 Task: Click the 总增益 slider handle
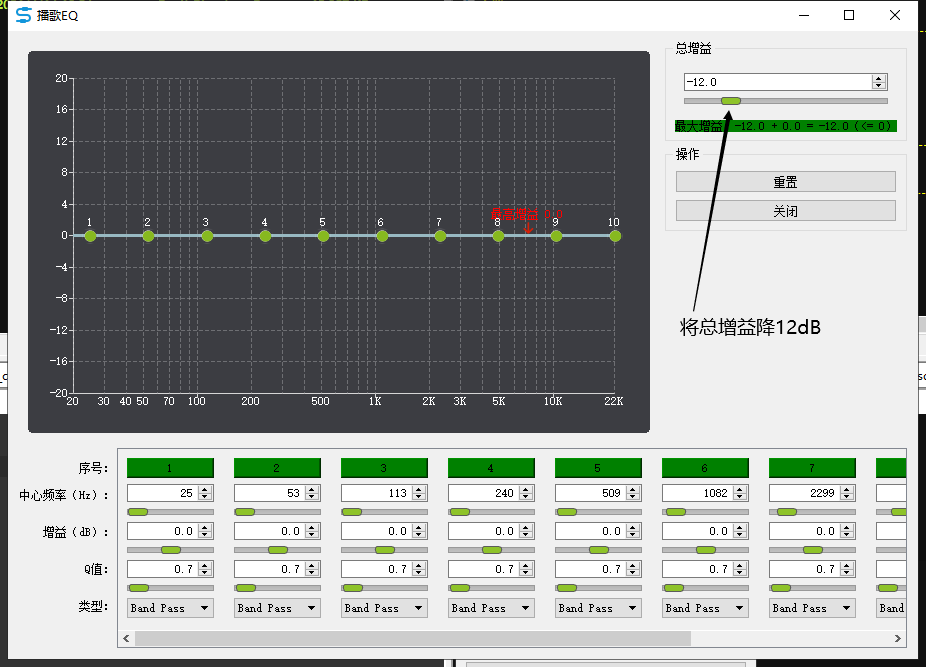(731, 101)
